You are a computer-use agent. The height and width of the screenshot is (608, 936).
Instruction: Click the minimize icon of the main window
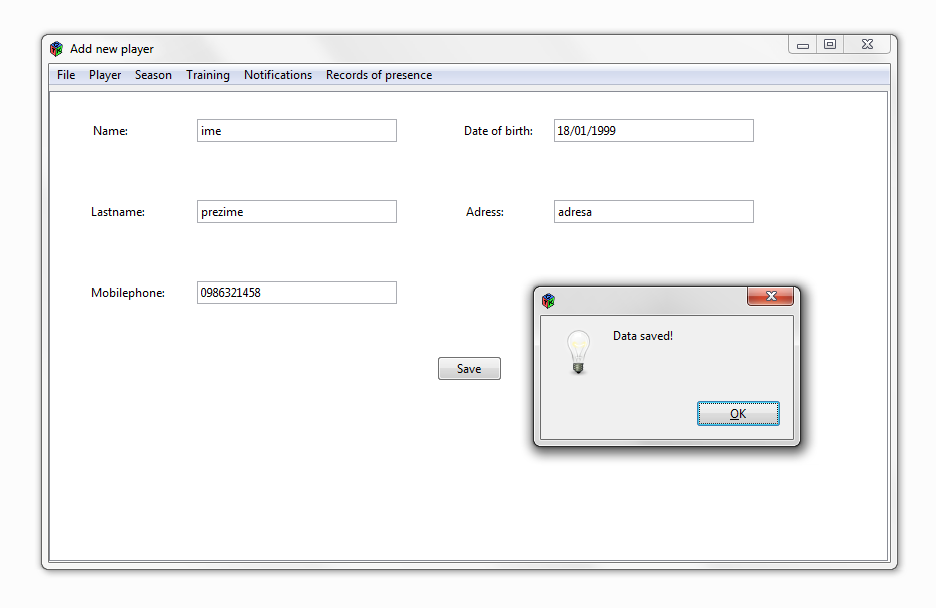point(802,44)
